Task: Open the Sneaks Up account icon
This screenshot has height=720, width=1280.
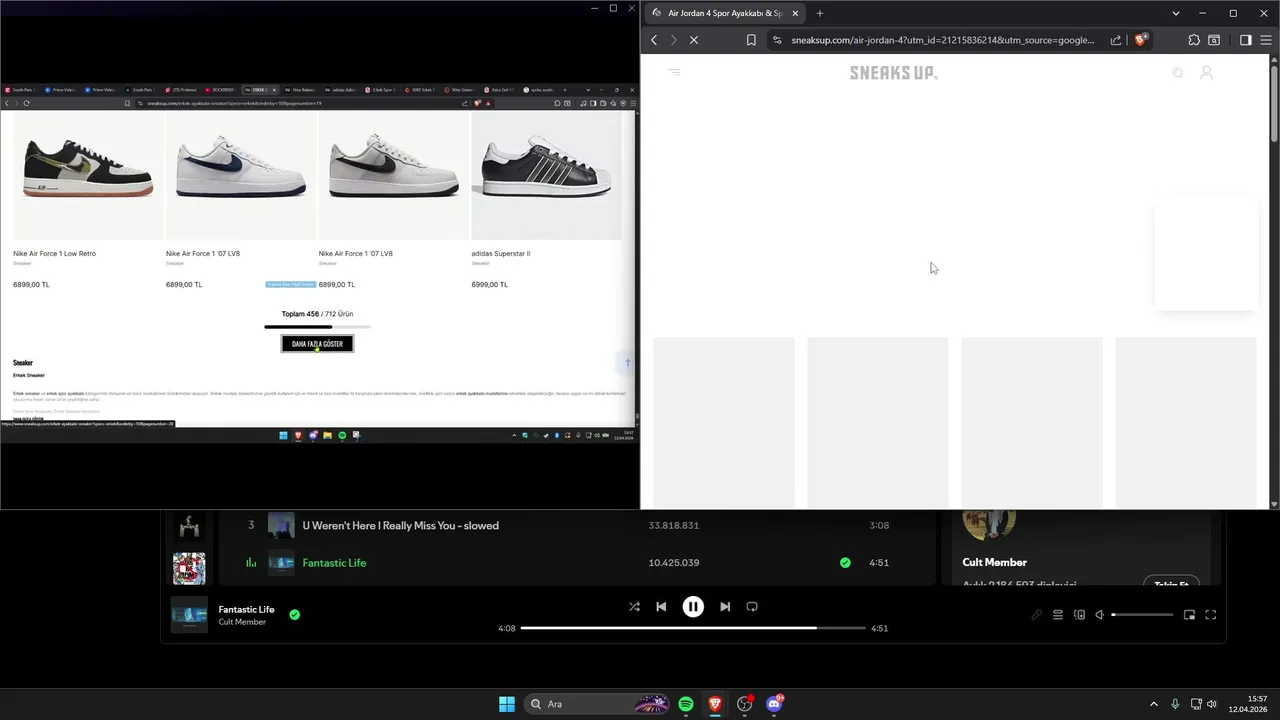Action: (1206, 73)
